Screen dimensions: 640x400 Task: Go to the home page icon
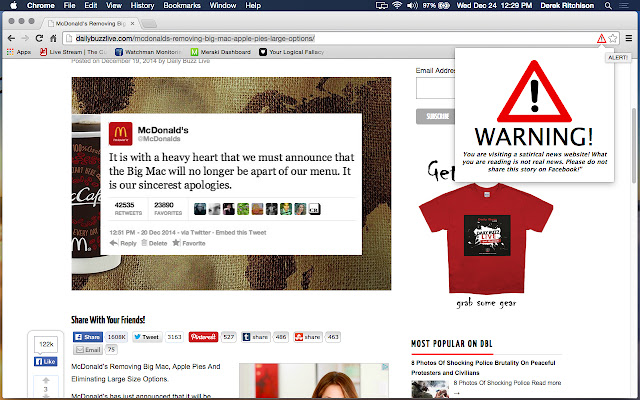[x=53, y=38]
